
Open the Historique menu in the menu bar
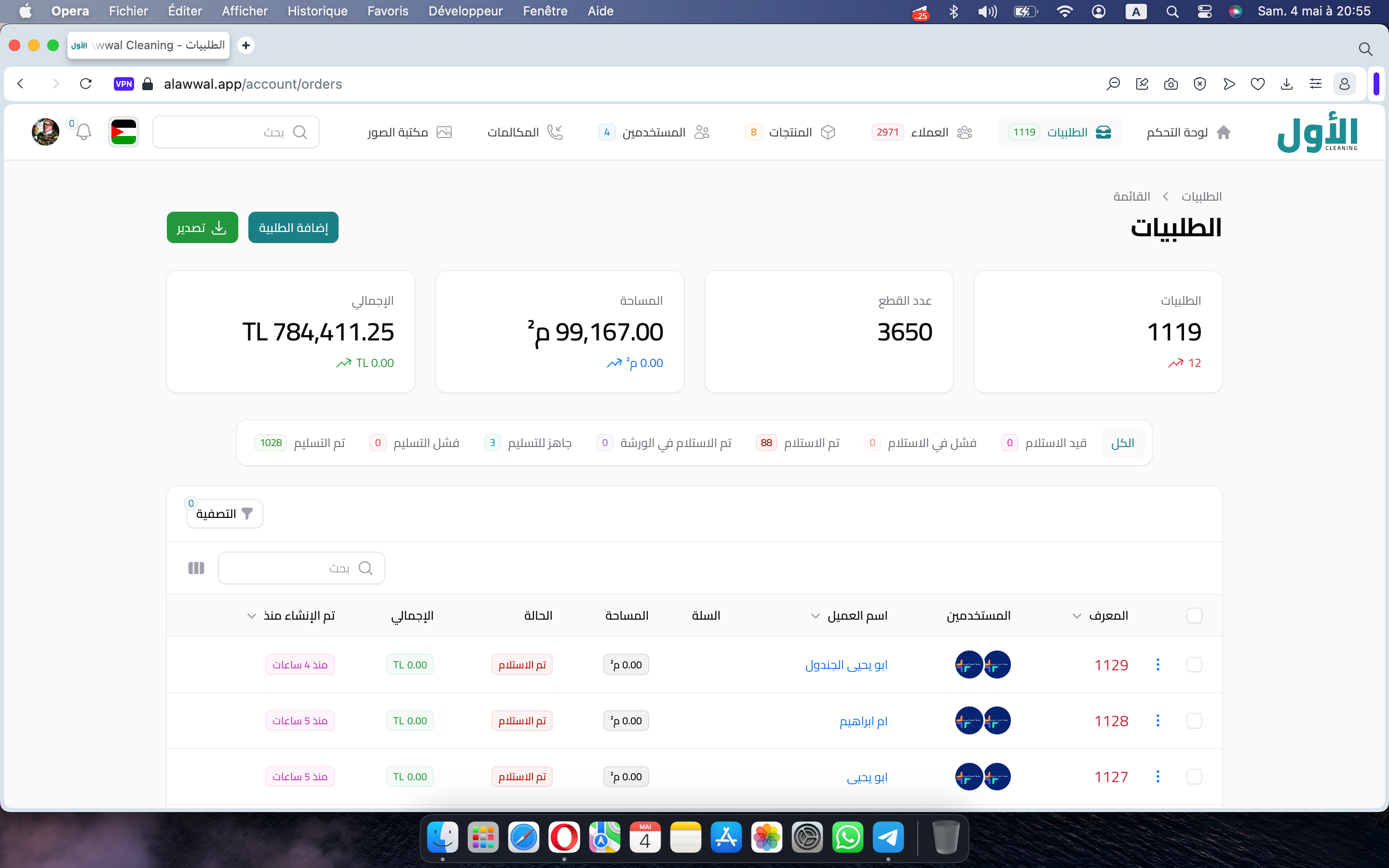(x=317, y=11)
